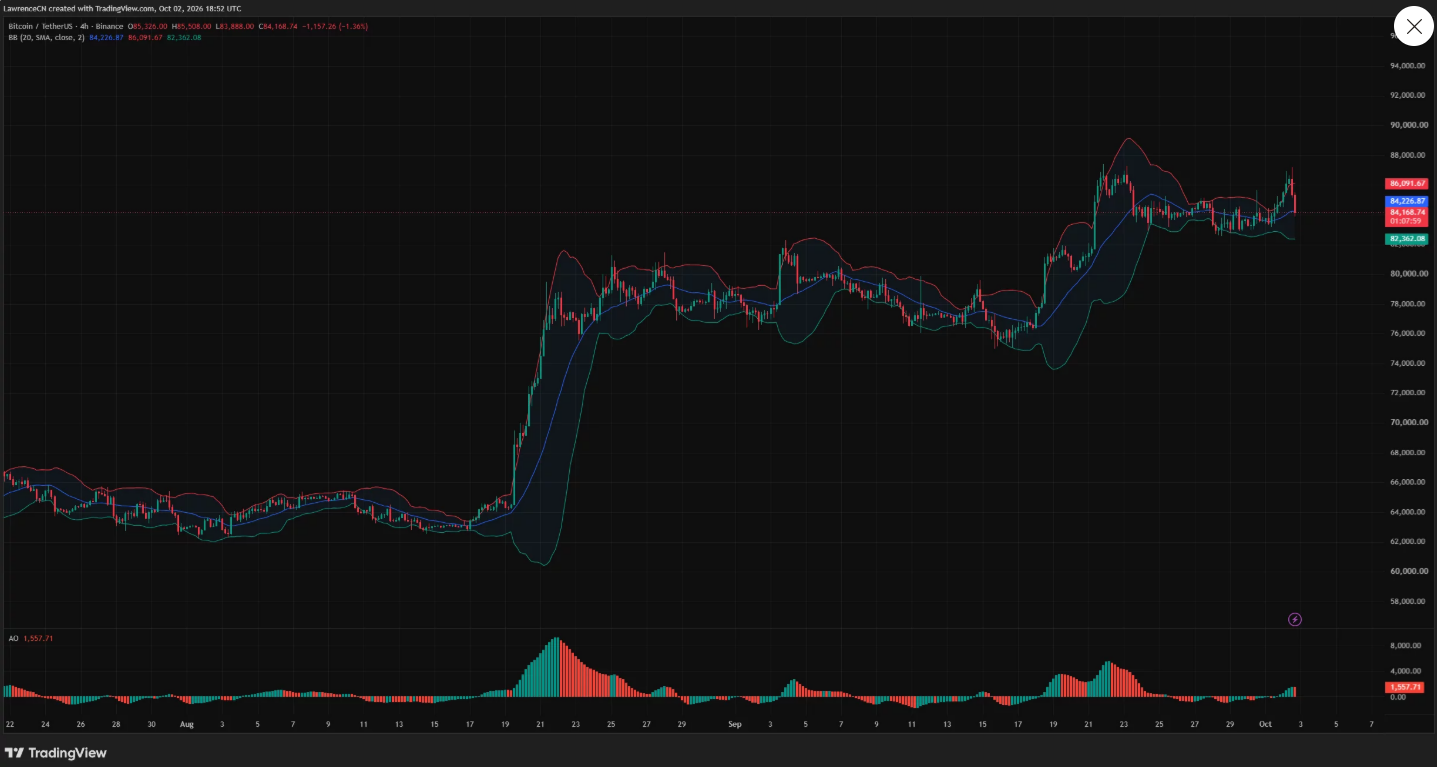Click the 8,000.00 AO scale label
Screen dimensions: 1437x767
[x=1405, y=646]
